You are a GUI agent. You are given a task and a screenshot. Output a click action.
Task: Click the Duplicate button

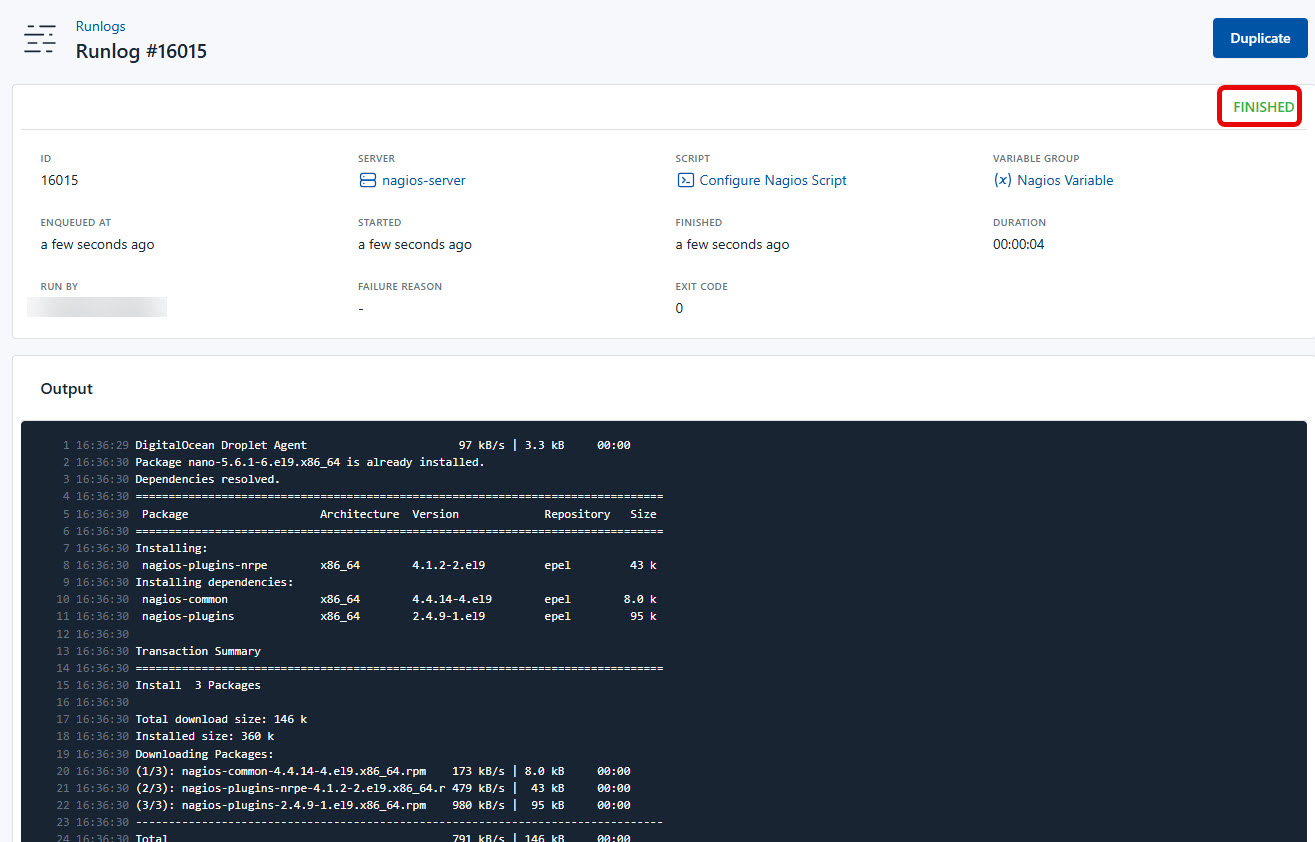click(x=1260, y=37)
